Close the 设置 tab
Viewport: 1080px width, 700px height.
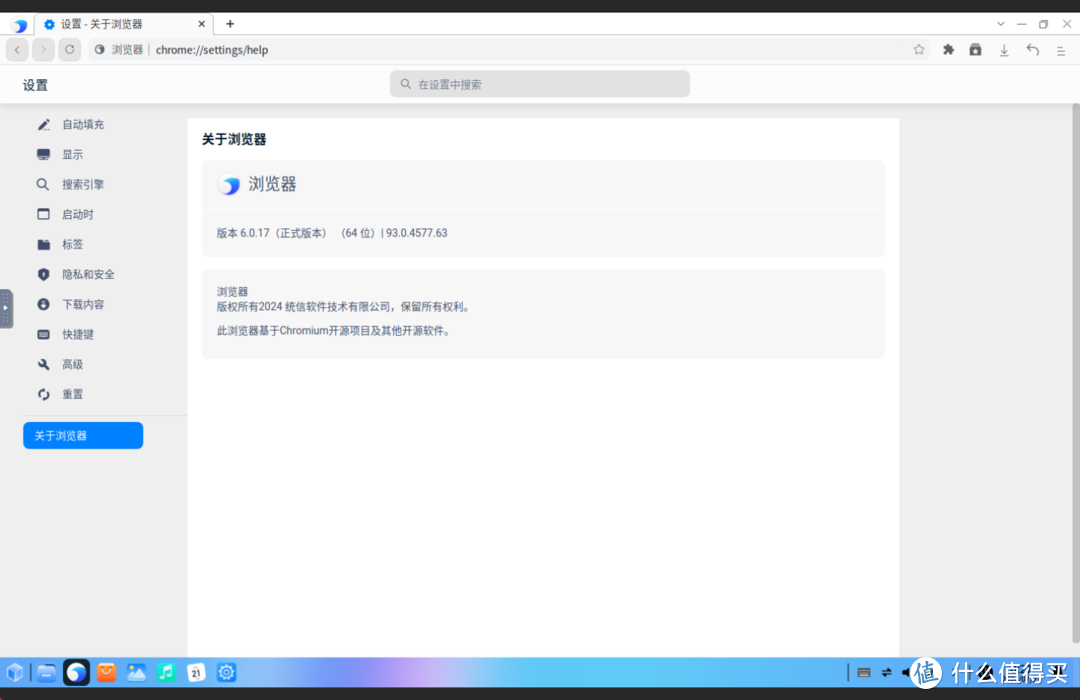(x=201, y=24)
